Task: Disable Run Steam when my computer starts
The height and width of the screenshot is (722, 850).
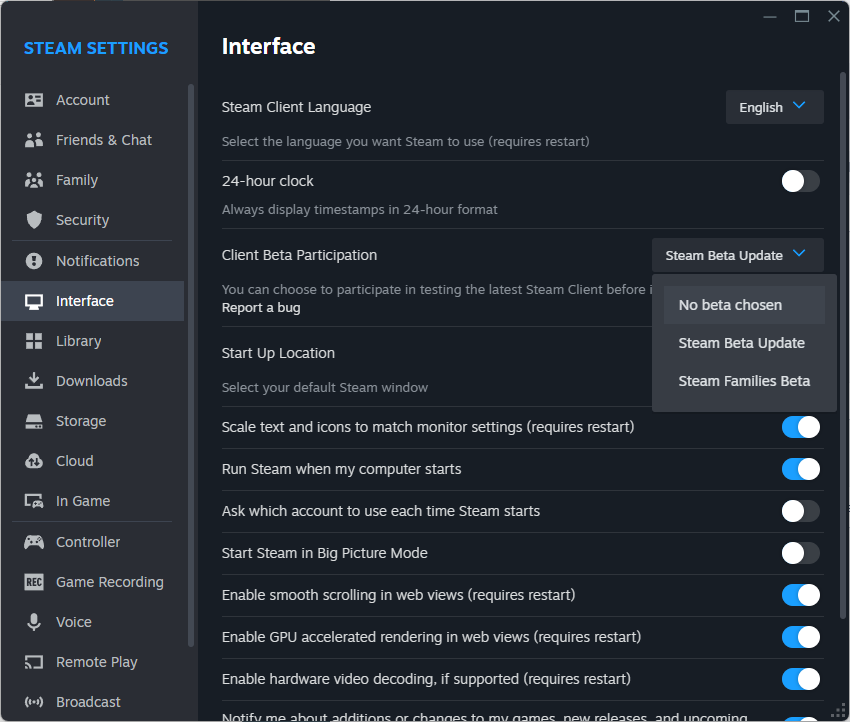Action: pos(800,469)
